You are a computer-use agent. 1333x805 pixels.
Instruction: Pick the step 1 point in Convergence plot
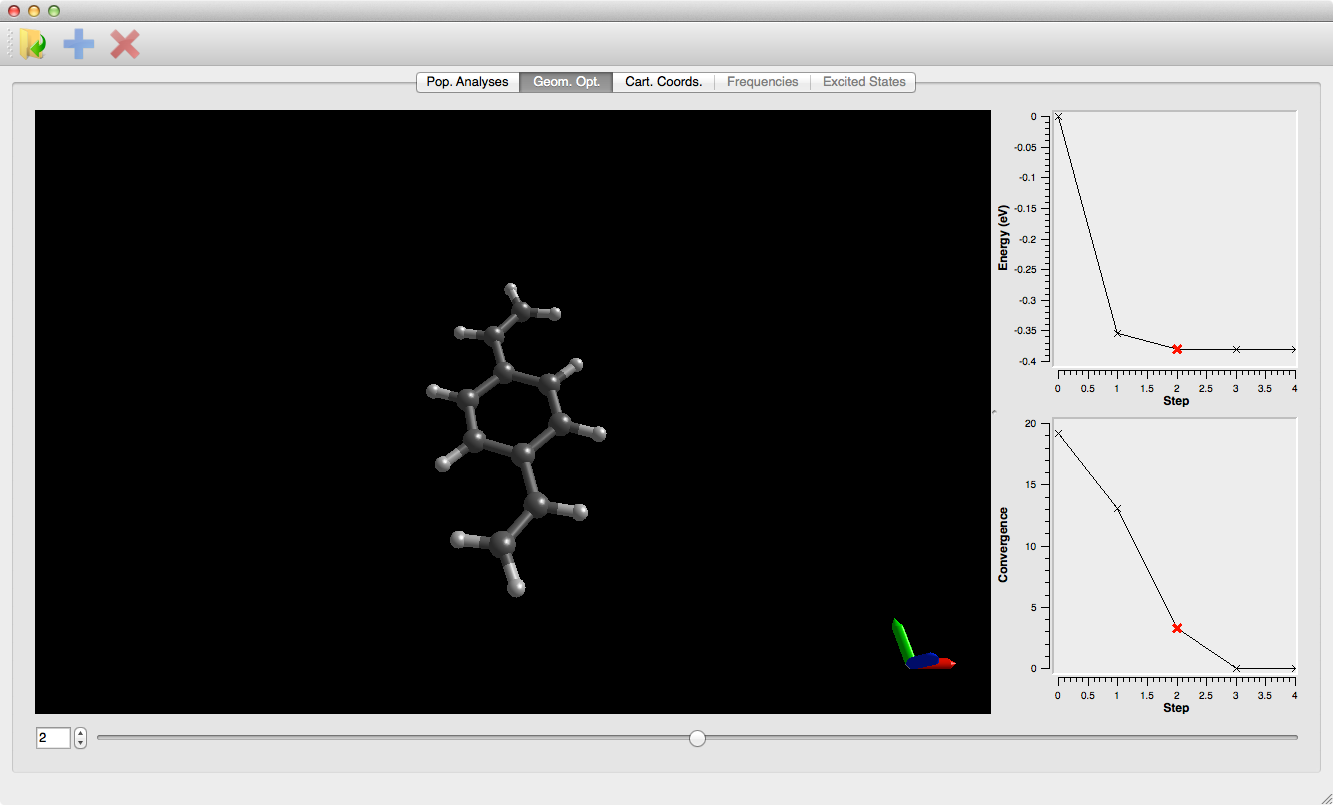point(1117,509)
